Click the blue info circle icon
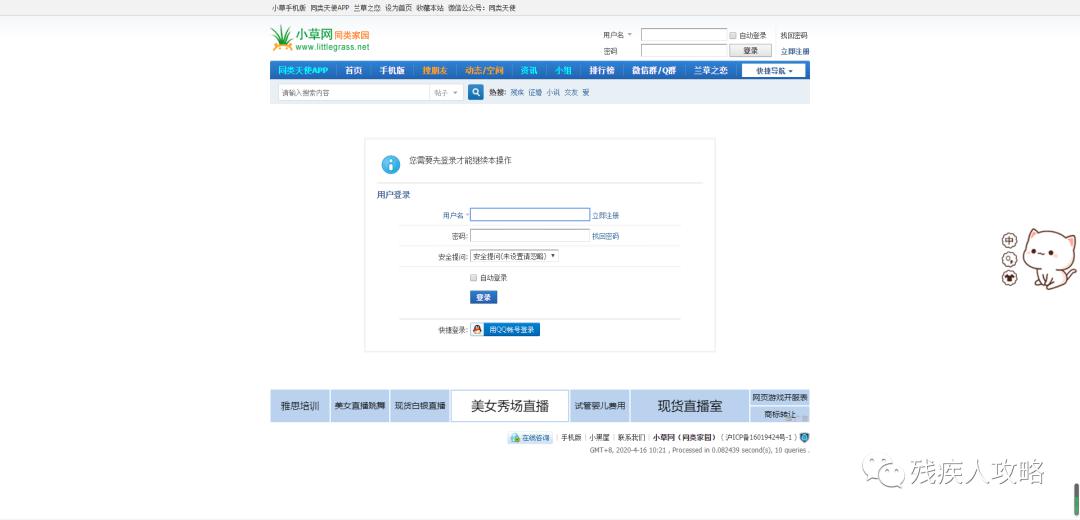The image size is (1080, 520). (x=391, y=164)
